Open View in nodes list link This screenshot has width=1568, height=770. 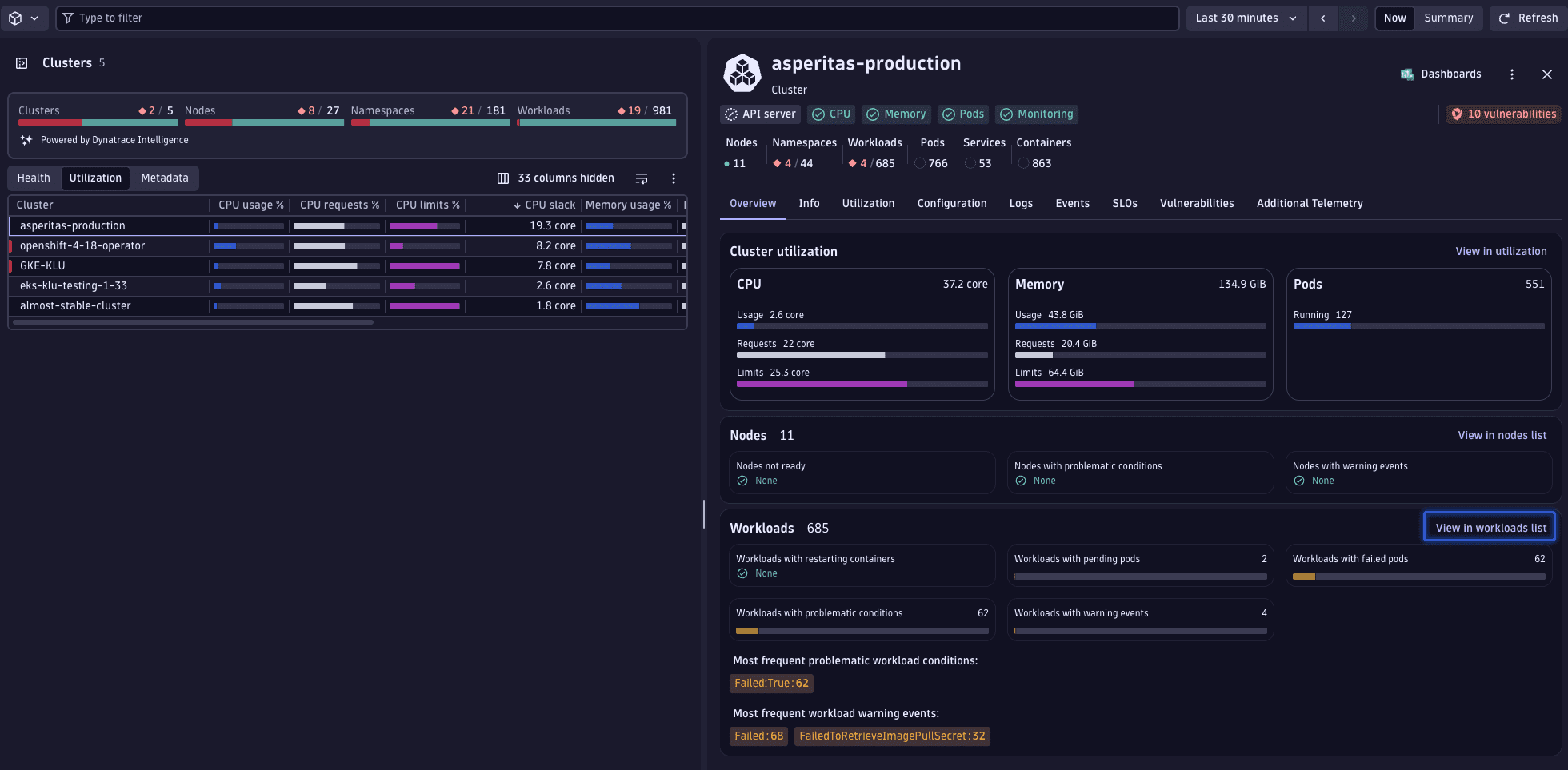[1502, 435]
